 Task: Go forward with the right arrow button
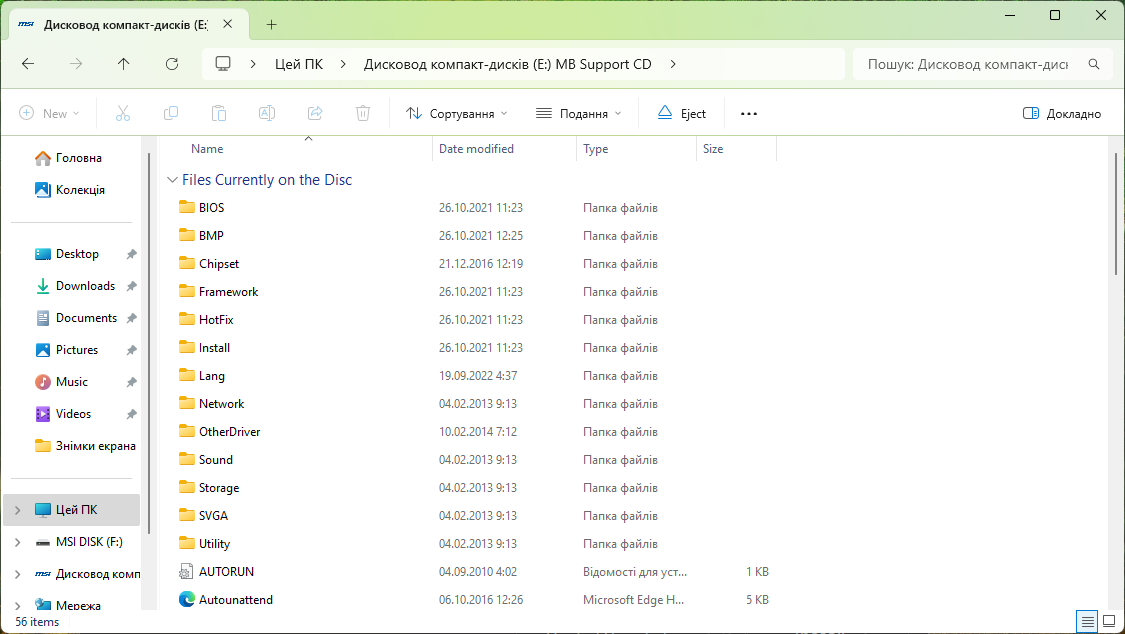tap(76, 64)
